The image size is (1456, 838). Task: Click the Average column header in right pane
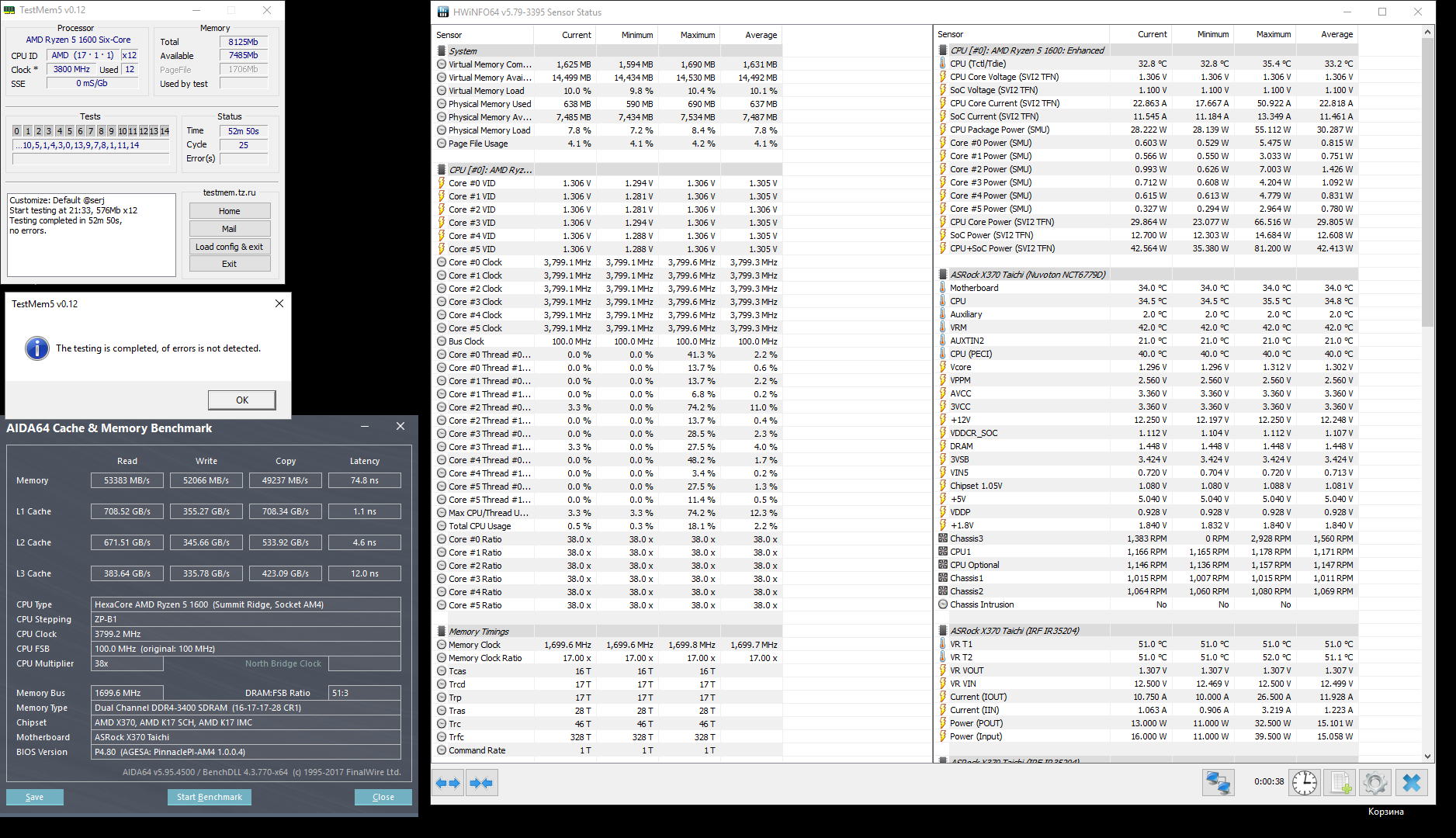pos(1327,34)
